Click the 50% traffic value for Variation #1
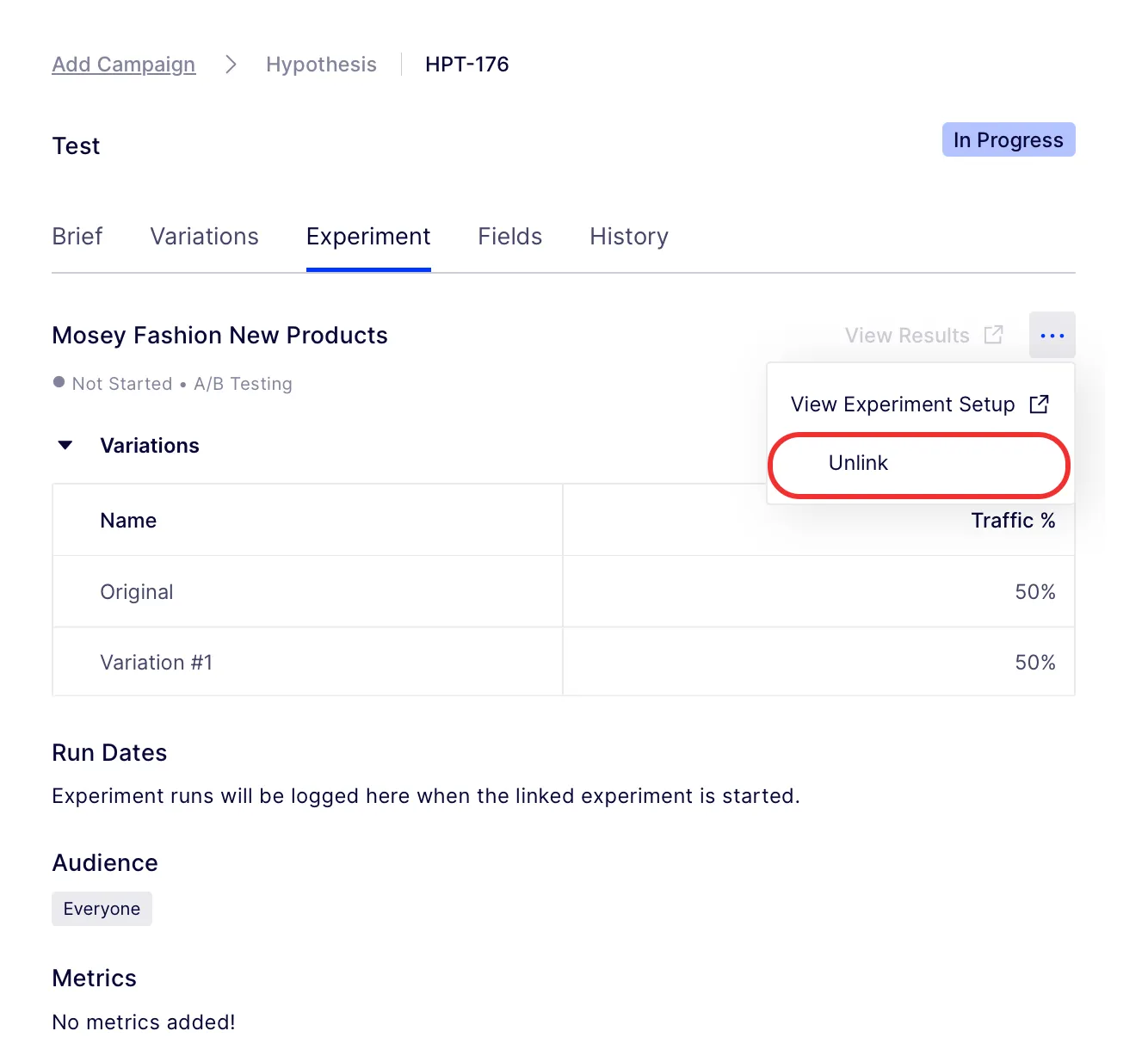This screenshot has height=1062, width=1148. [x=1035, y=663]
